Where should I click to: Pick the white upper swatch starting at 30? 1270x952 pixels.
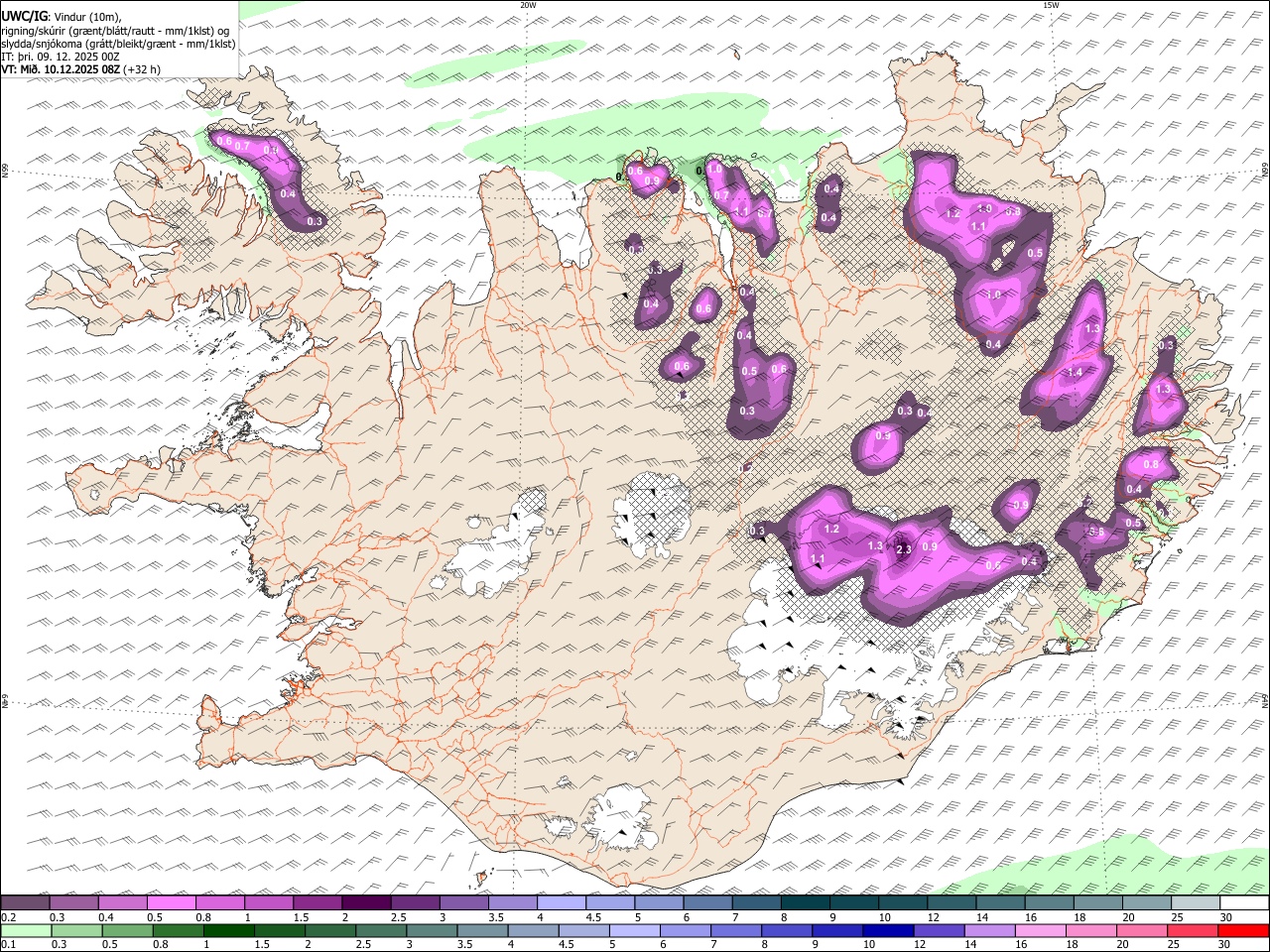tap(1244, 903)
